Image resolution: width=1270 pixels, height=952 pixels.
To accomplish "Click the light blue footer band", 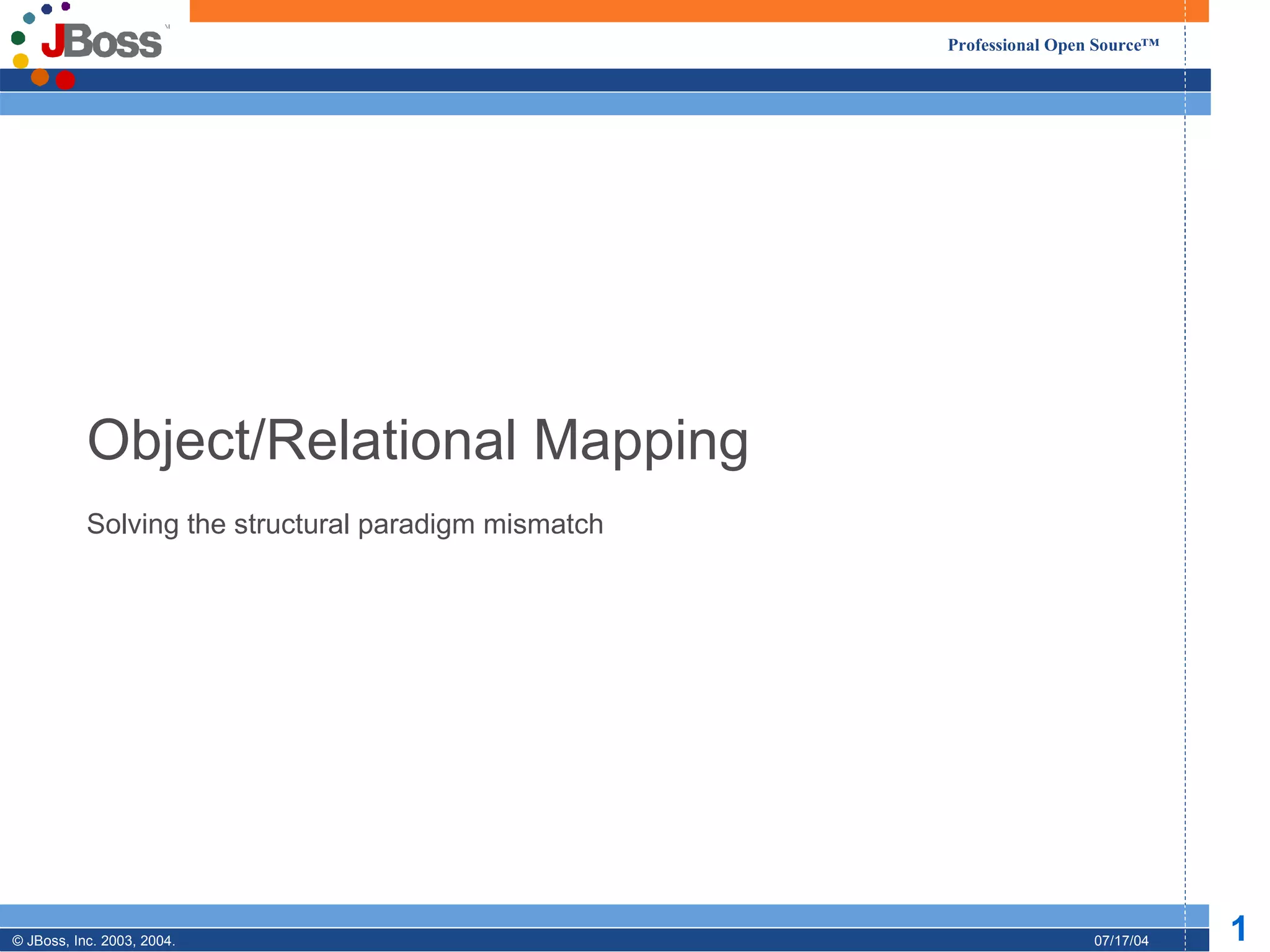I will pyautogui.click(x=620, y=915).
